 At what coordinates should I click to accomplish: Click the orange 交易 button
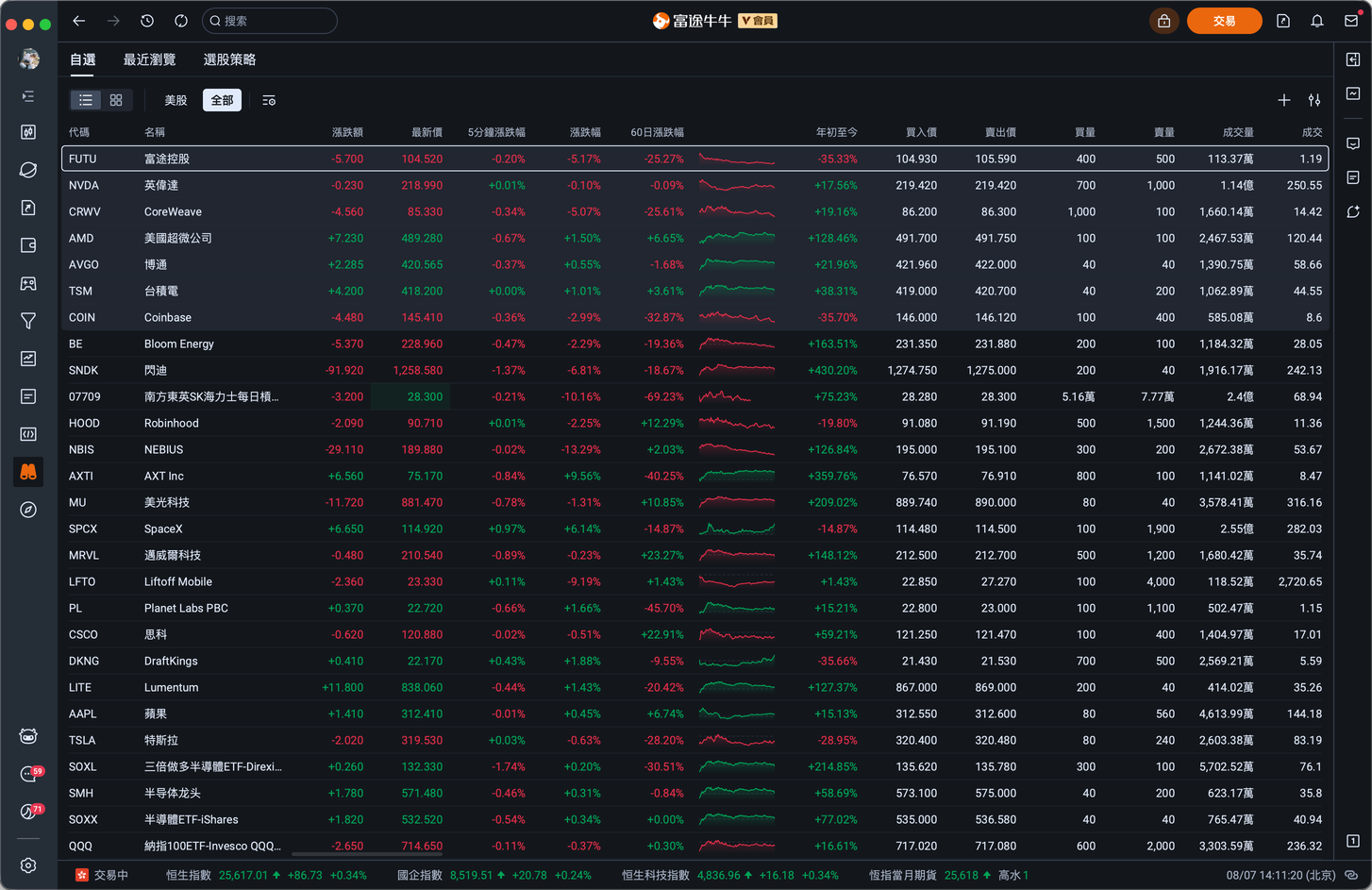point(1224,21)
